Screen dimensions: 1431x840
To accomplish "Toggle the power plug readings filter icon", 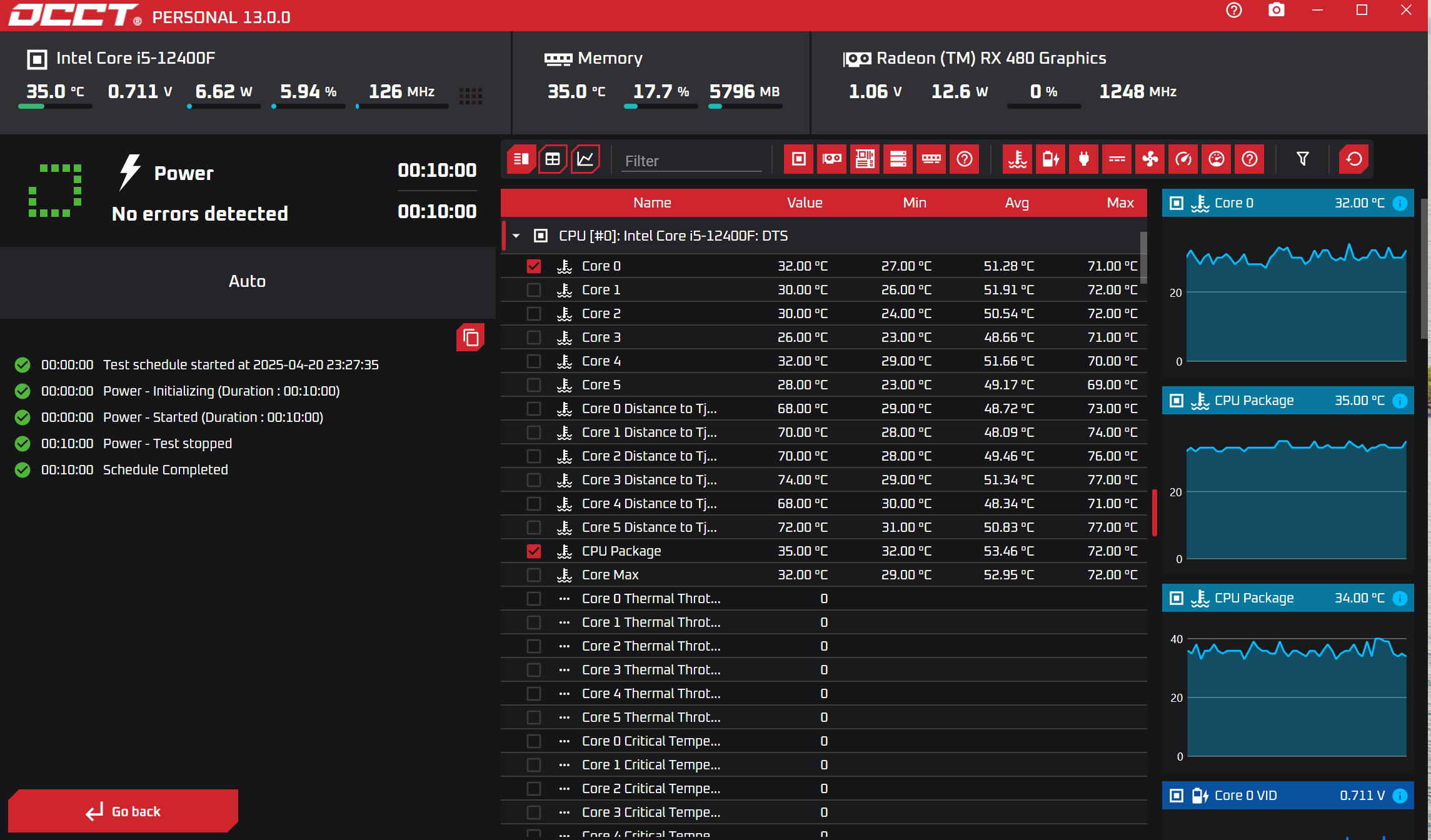I will (x=1083, y=159).
